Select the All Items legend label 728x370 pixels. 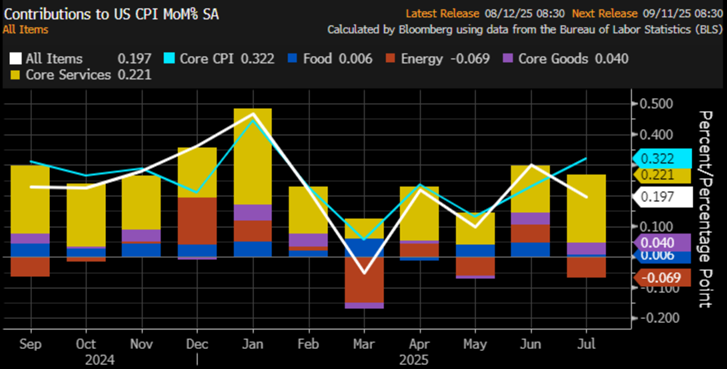[x=54, y=58]
